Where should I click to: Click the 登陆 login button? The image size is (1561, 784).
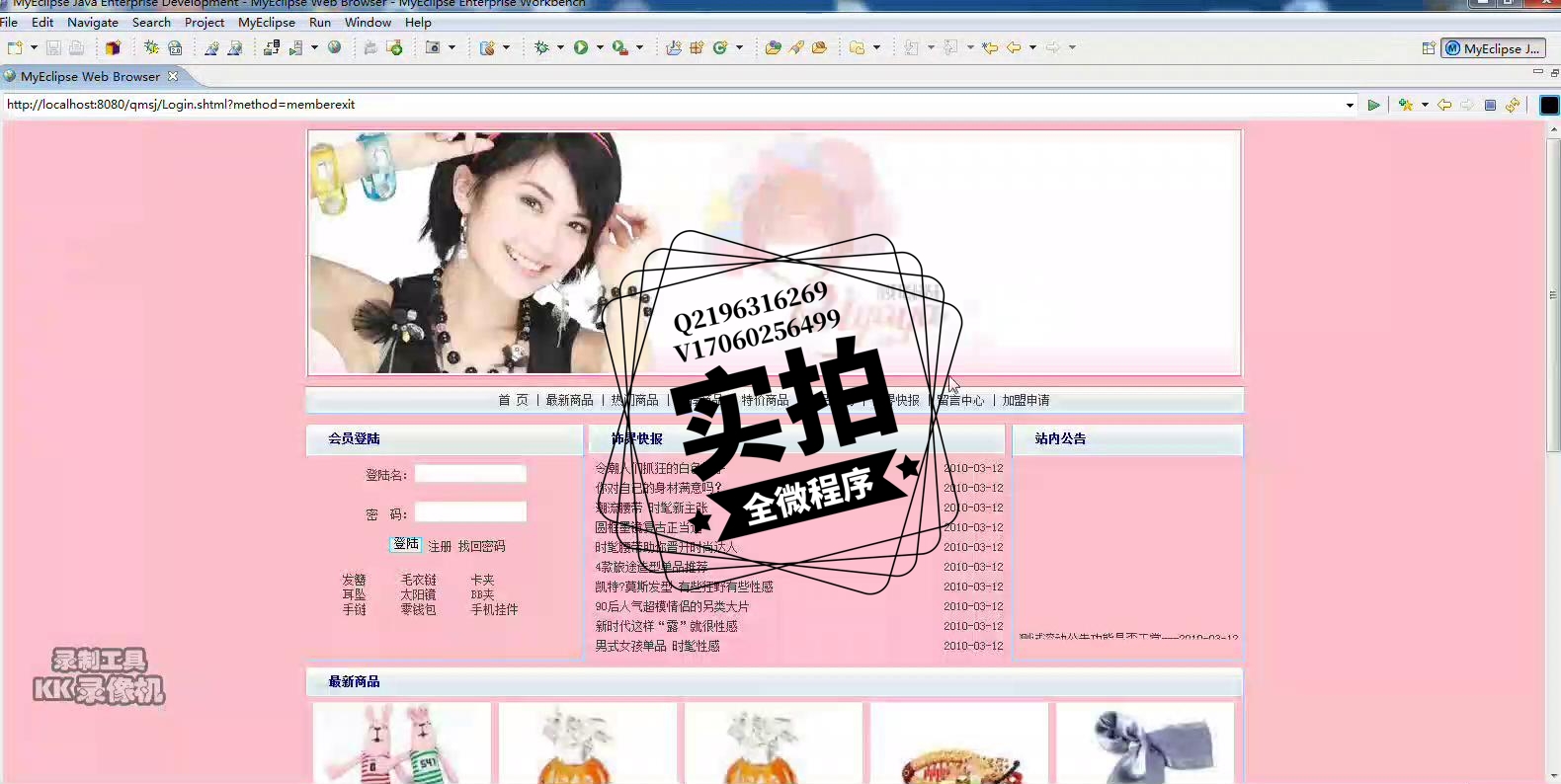pyautogui.click(x=406, y=544)
